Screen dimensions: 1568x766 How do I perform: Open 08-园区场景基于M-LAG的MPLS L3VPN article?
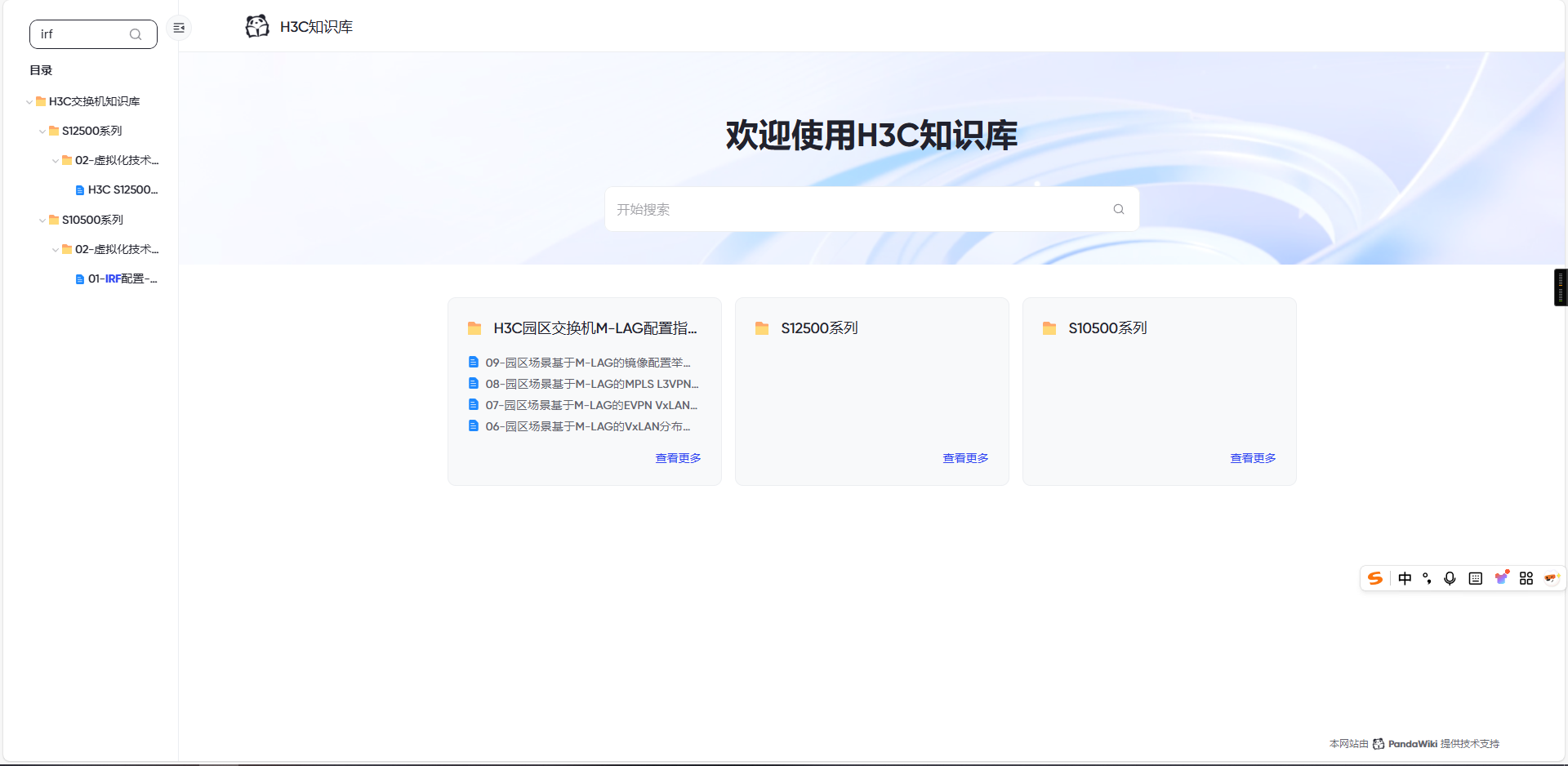[592, 384]
